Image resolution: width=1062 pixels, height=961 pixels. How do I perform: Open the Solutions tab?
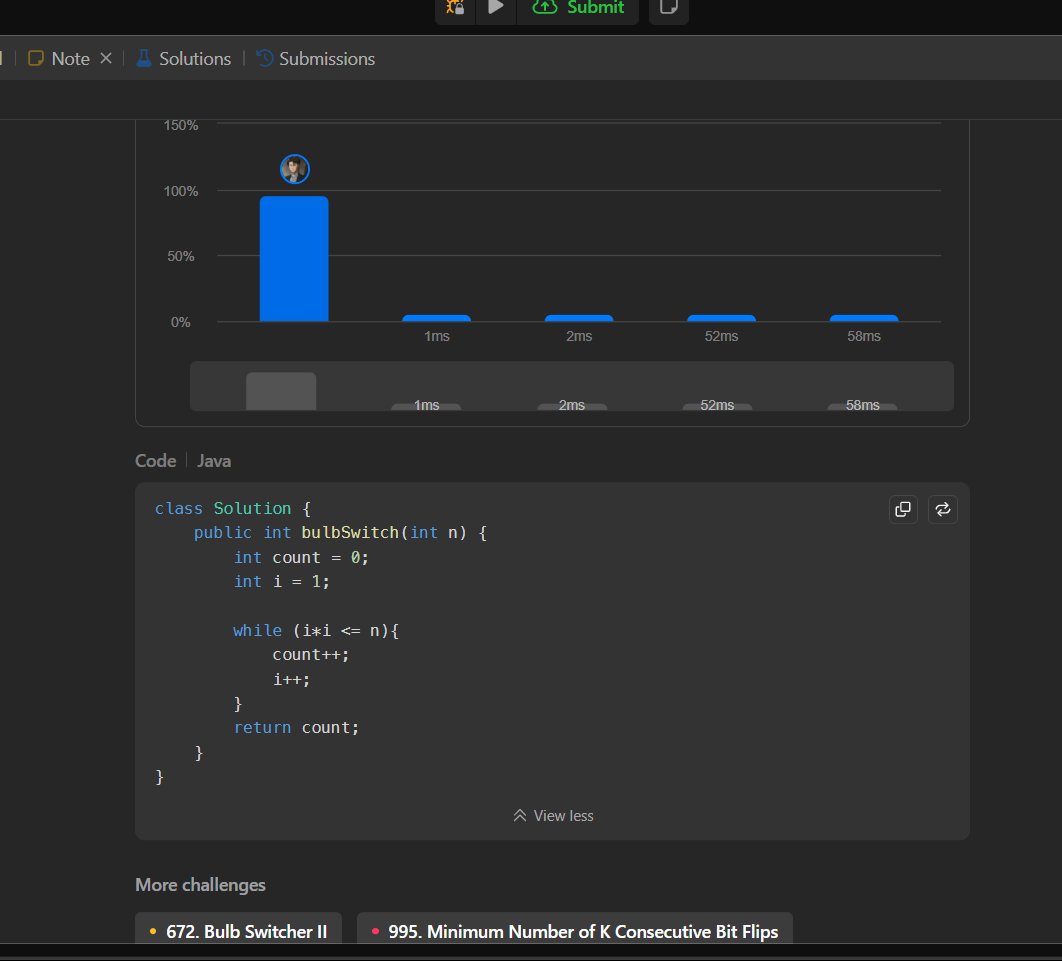coord(184,59)
